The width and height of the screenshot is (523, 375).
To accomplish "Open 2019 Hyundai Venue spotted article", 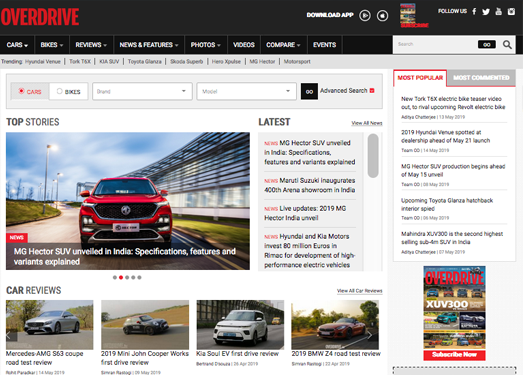I will pos(445,136).
